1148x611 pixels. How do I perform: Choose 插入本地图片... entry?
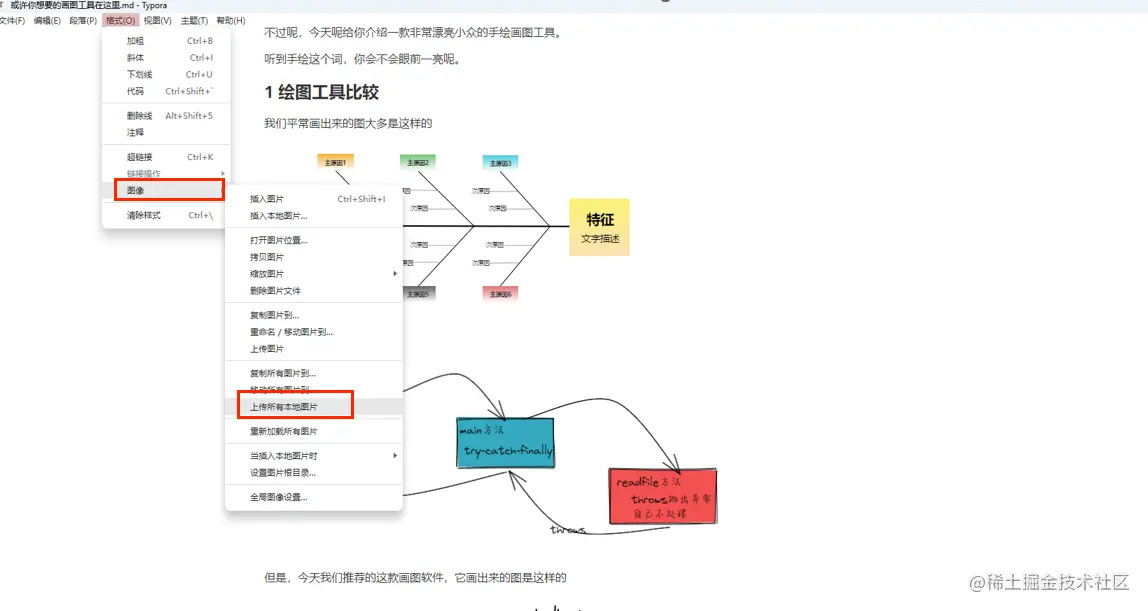click(314, 216)
